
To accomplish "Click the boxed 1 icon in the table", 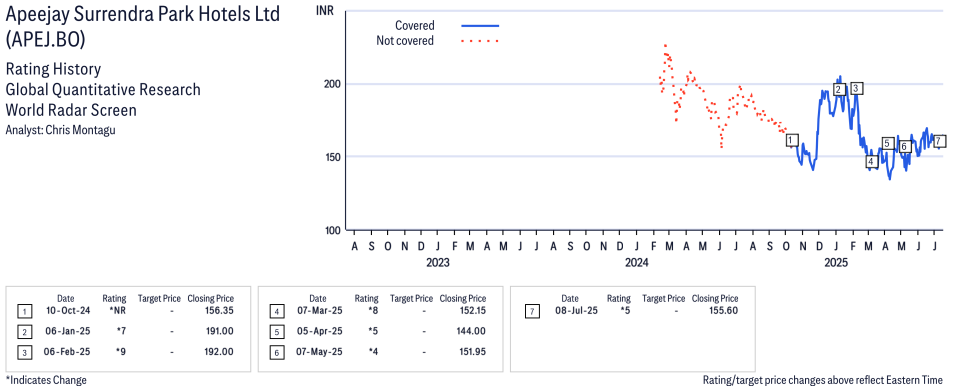I will [x=24, y=312].
